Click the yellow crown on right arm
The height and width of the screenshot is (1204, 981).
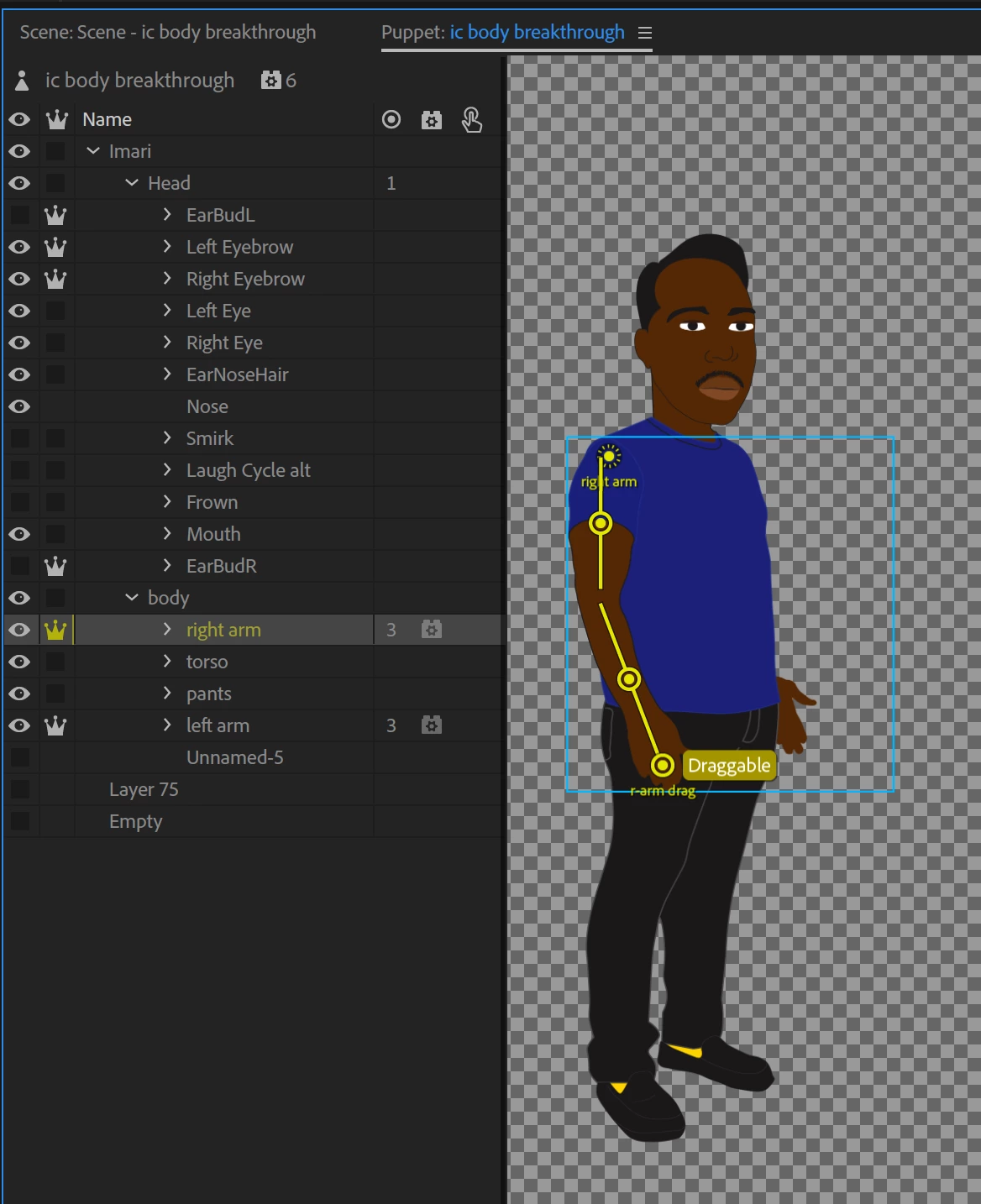pos(55,630)
